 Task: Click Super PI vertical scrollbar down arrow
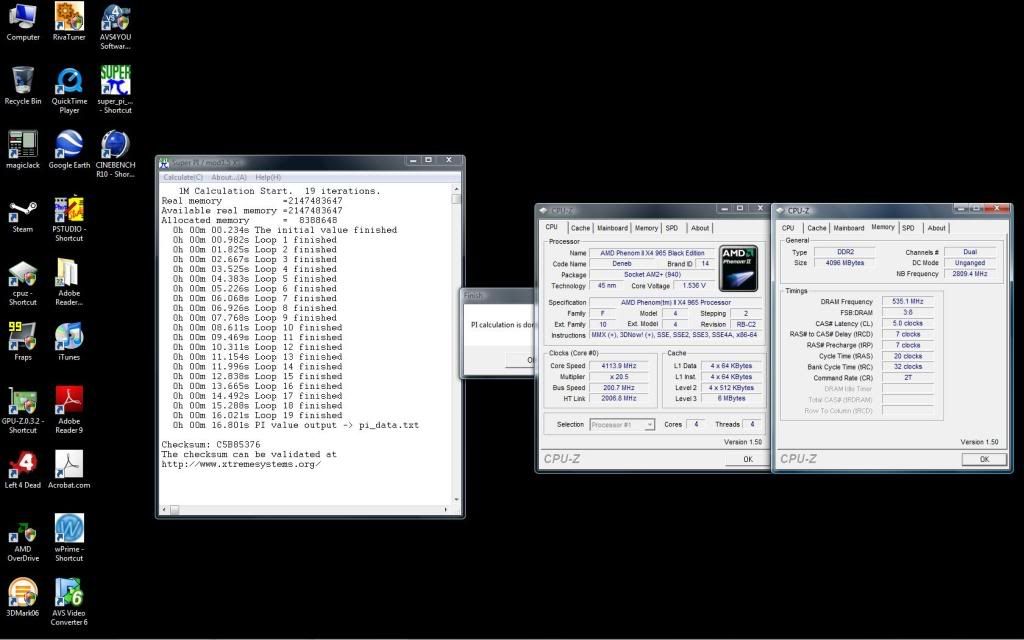coord(456,500)
